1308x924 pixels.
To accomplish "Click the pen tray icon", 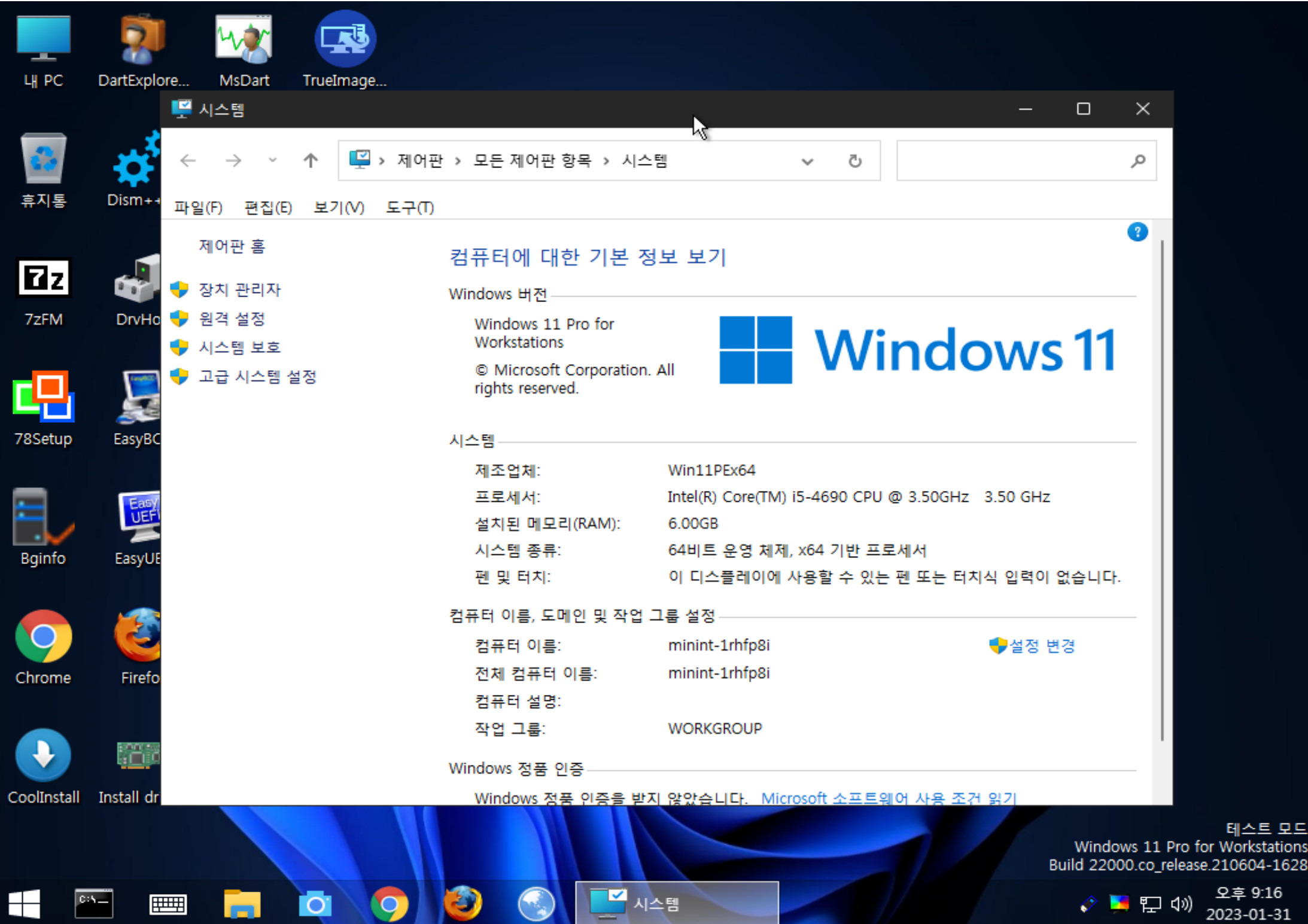I will [x=1088, y=904].
